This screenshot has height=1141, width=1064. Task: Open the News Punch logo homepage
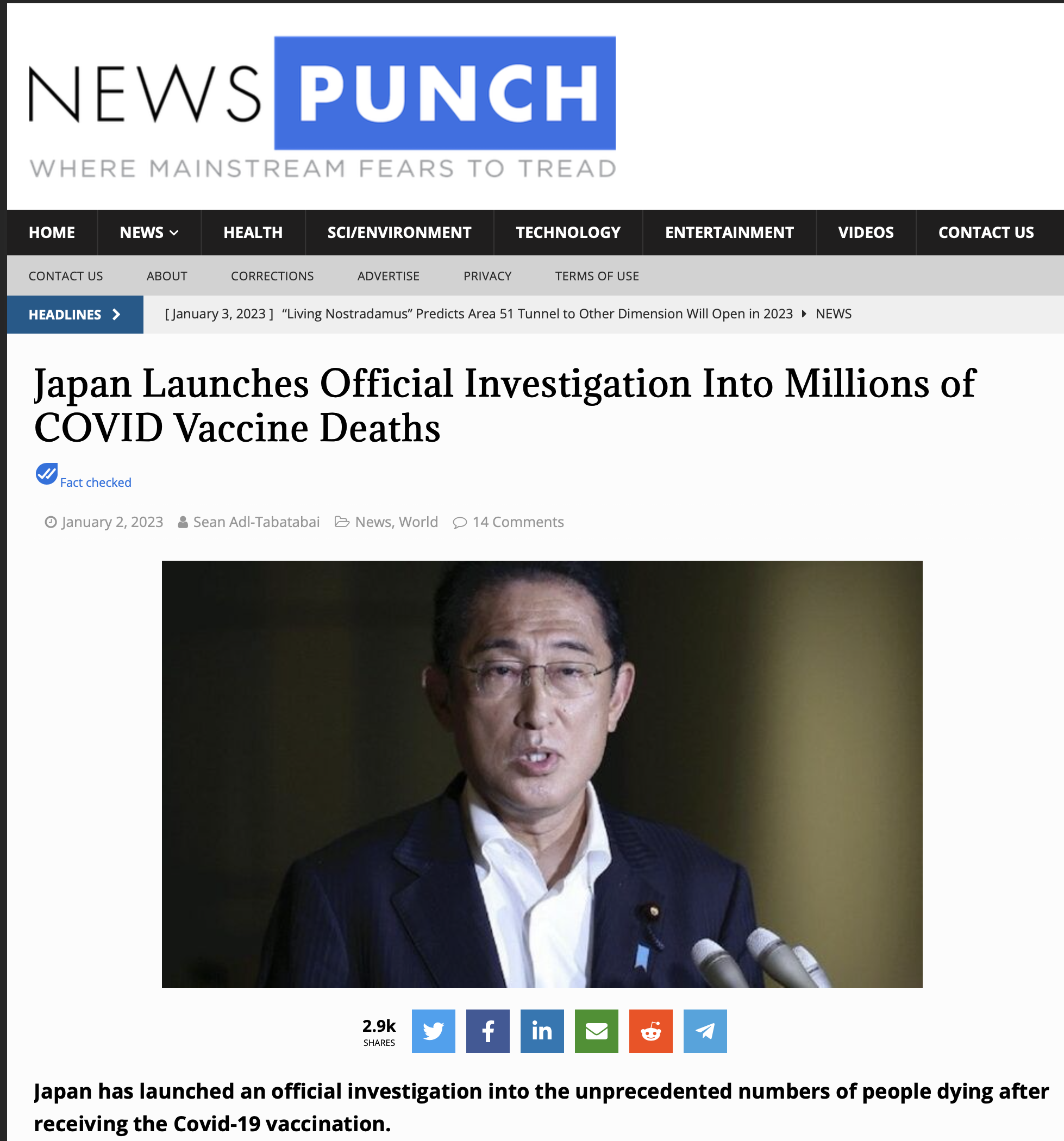322,108
